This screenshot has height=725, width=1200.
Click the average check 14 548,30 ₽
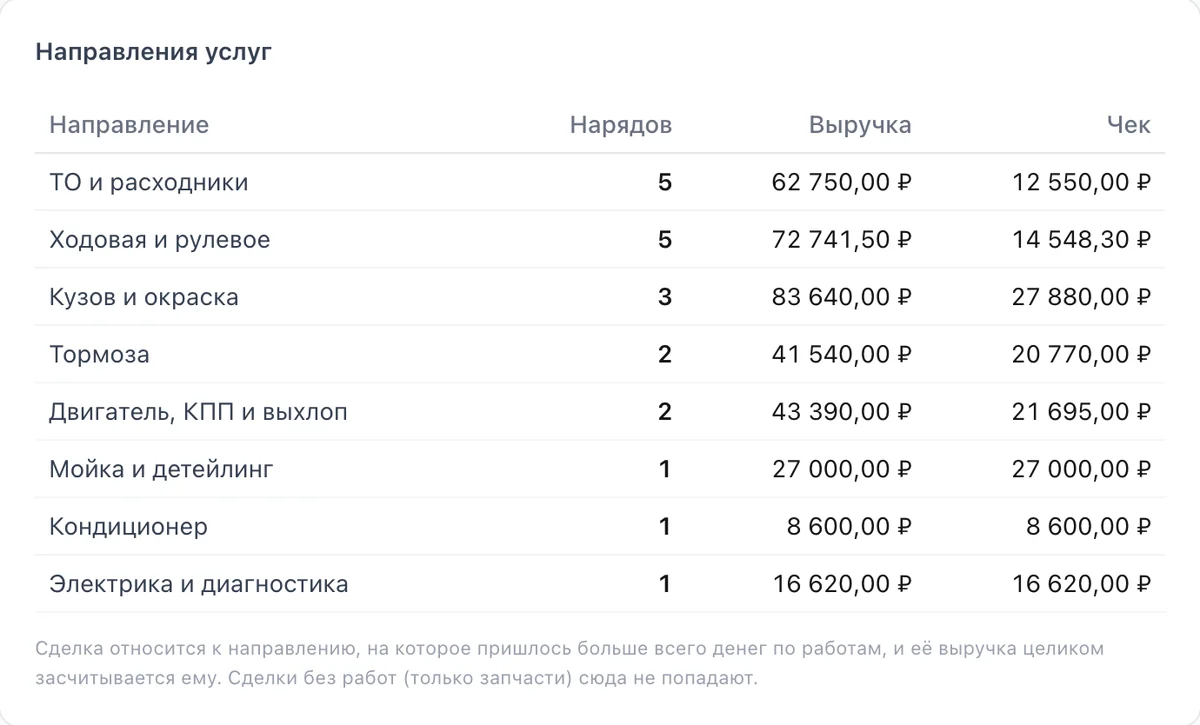(x=1082, y=240)
